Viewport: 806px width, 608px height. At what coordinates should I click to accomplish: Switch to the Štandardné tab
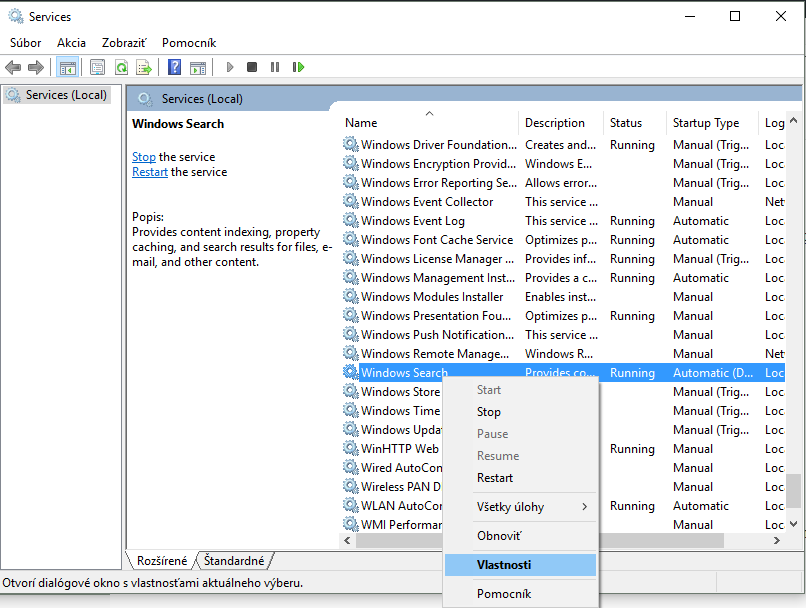tap(234, 561)
